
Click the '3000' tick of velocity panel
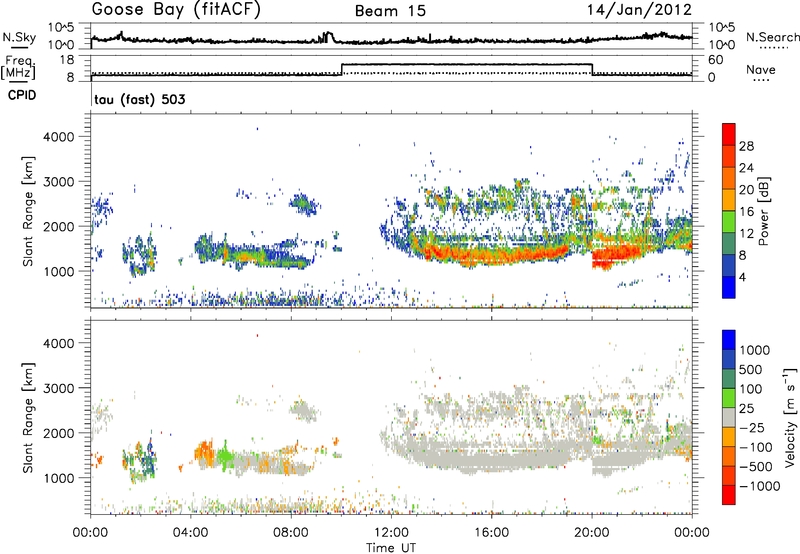(x=59, y=388)
